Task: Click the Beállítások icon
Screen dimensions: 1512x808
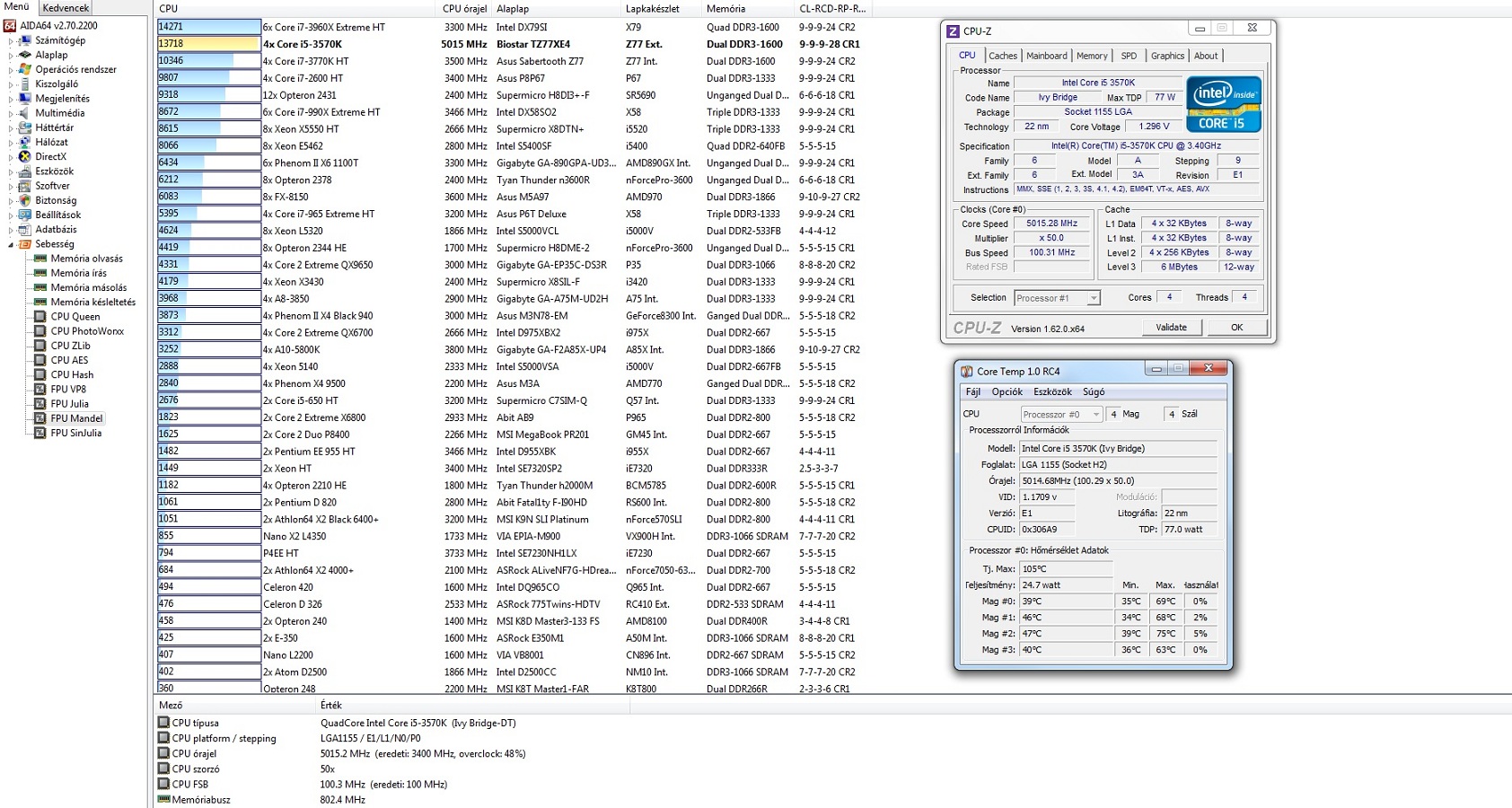Action: (25, 215)
